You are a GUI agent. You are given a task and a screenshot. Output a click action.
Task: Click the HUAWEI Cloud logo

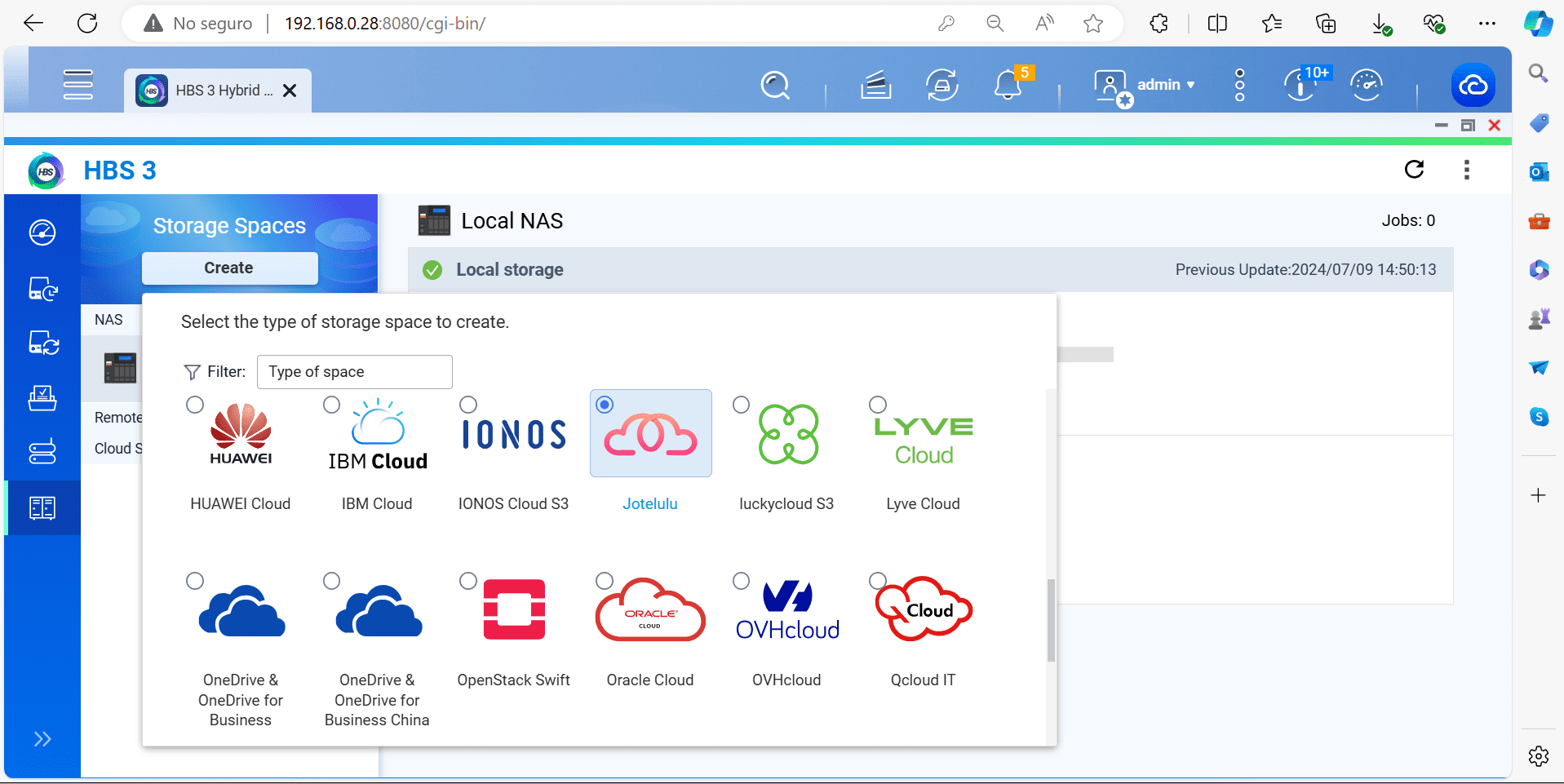click(241, 434)
